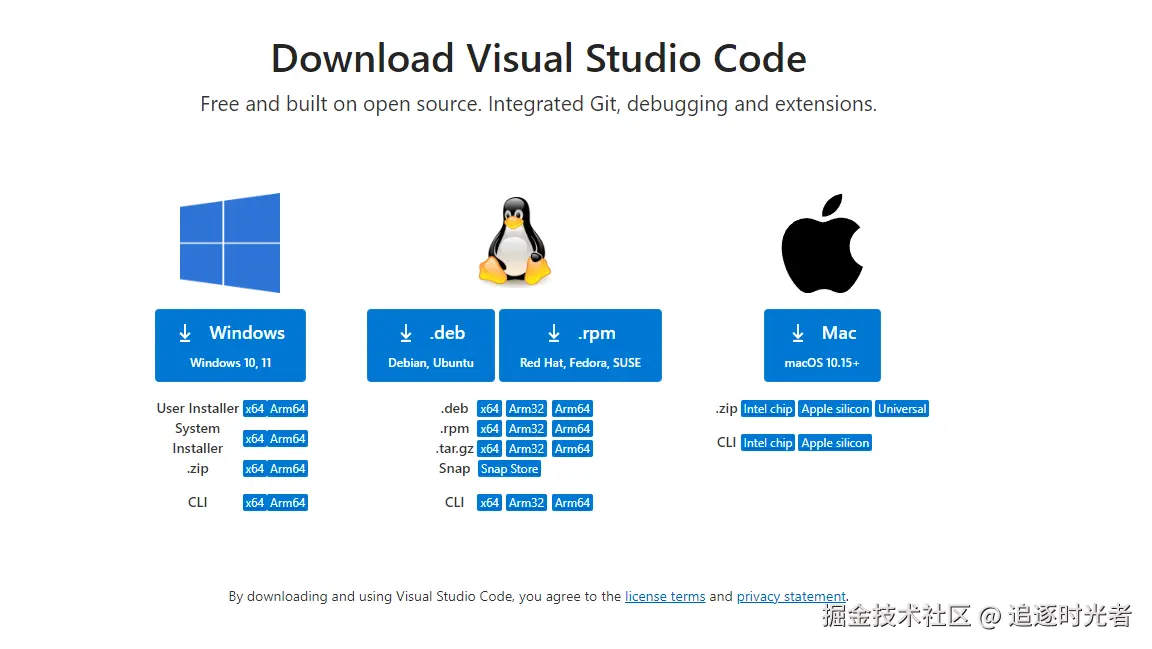Click the Windows logo icon

(x=230, y=243)
